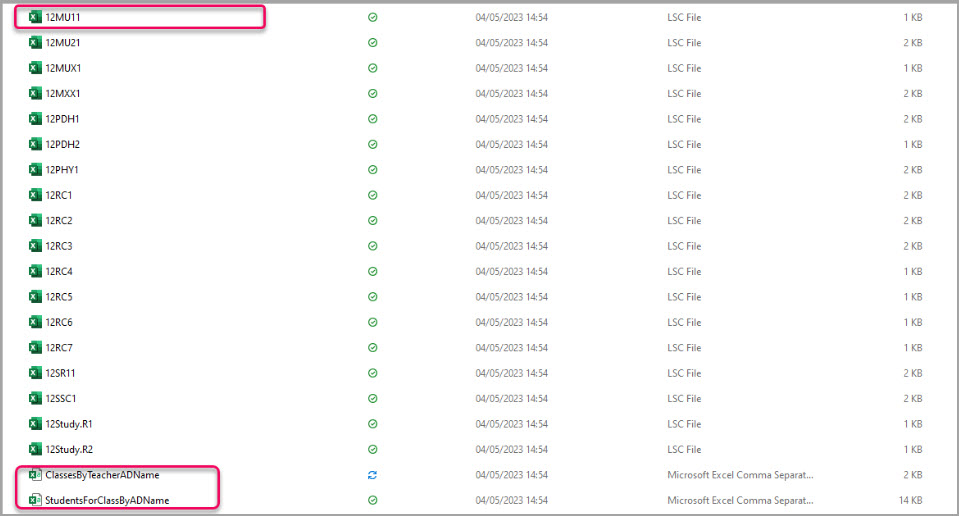Select file 12RC2 in the list
Screen dimensions: 959x516
point(59,220)
